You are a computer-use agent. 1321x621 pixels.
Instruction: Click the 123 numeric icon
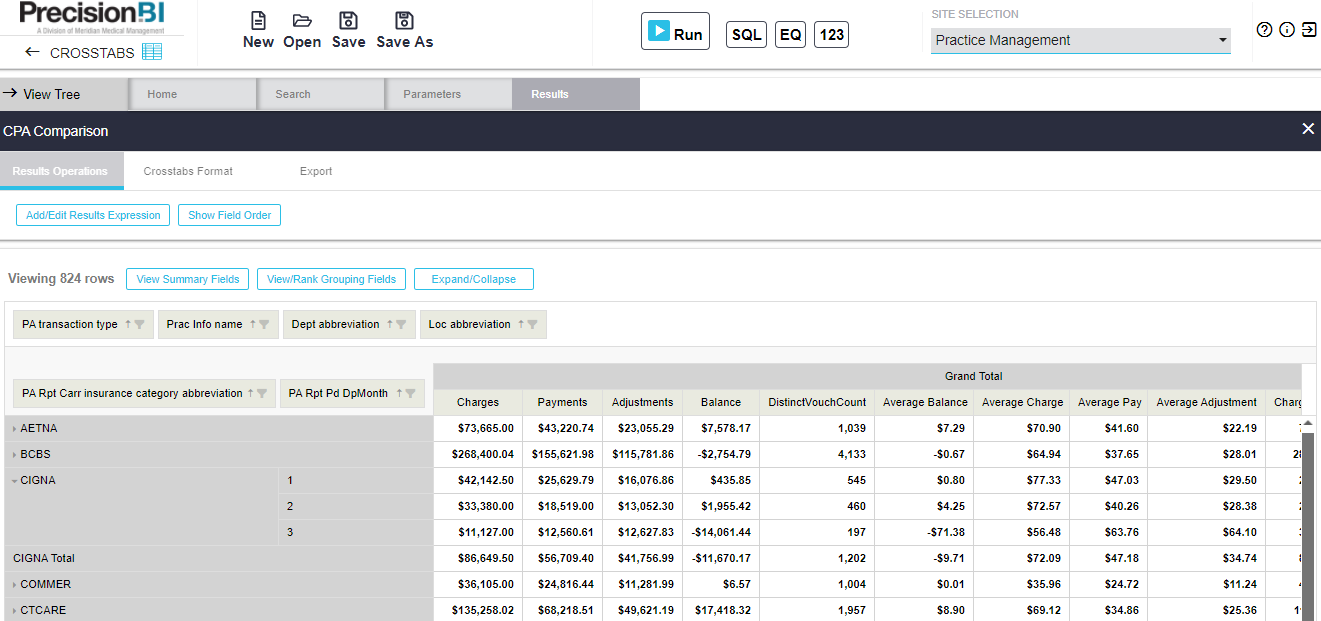pos(831,34)
